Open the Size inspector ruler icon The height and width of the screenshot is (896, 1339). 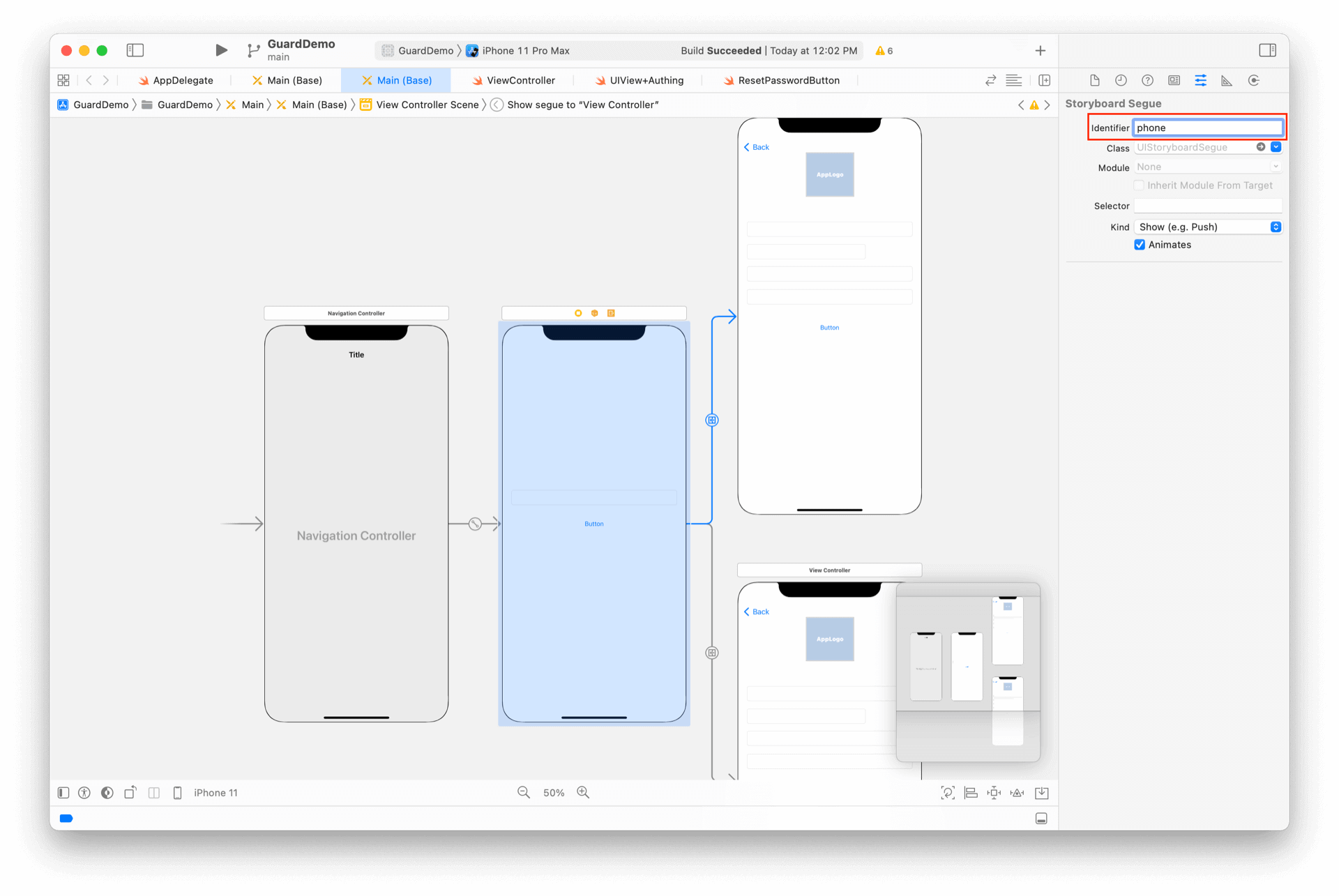pyautogui.click(x=1227, y=80)
